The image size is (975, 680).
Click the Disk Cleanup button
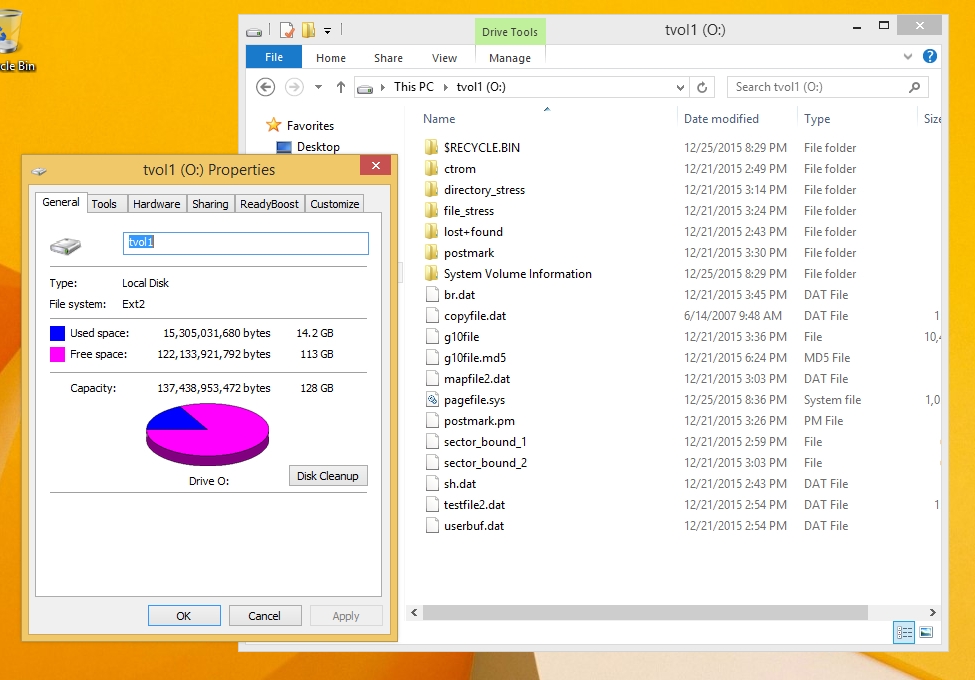click(x=328, y=476)
